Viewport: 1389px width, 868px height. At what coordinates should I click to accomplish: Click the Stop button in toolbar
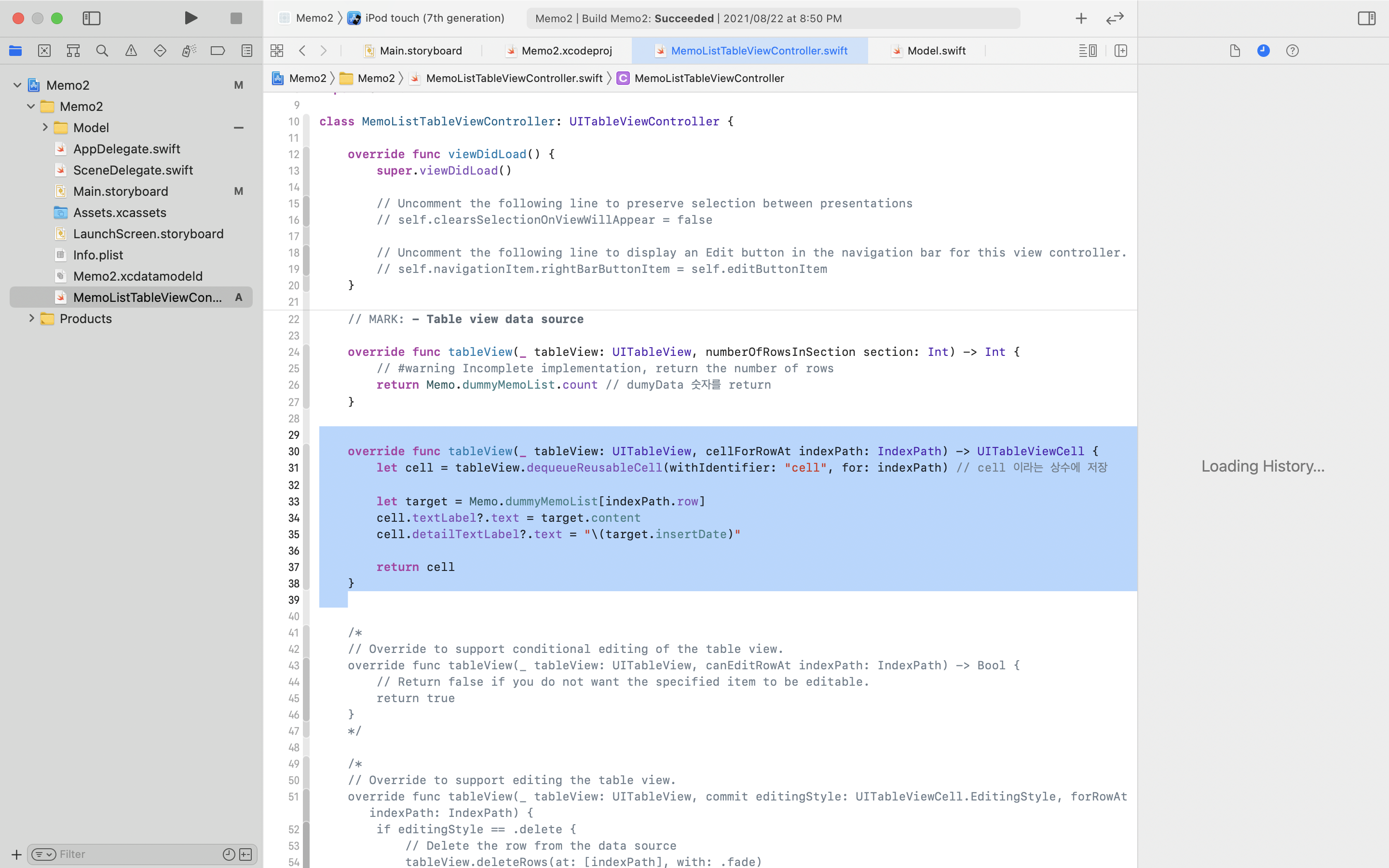point(236,18)
